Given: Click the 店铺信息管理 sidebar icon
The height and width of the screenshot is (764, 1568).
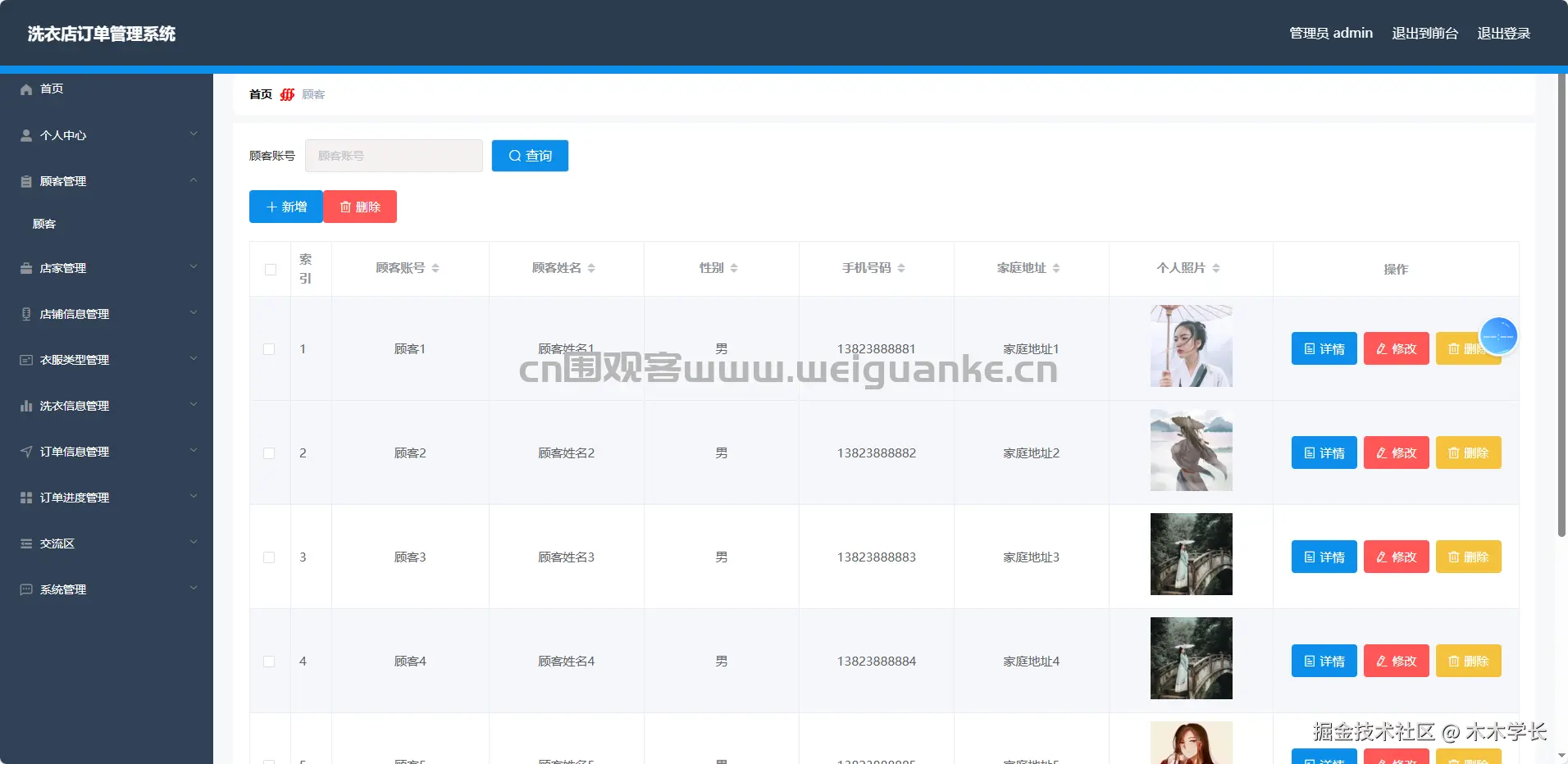Looking at the screenshot, I should [x=26, y=314].
